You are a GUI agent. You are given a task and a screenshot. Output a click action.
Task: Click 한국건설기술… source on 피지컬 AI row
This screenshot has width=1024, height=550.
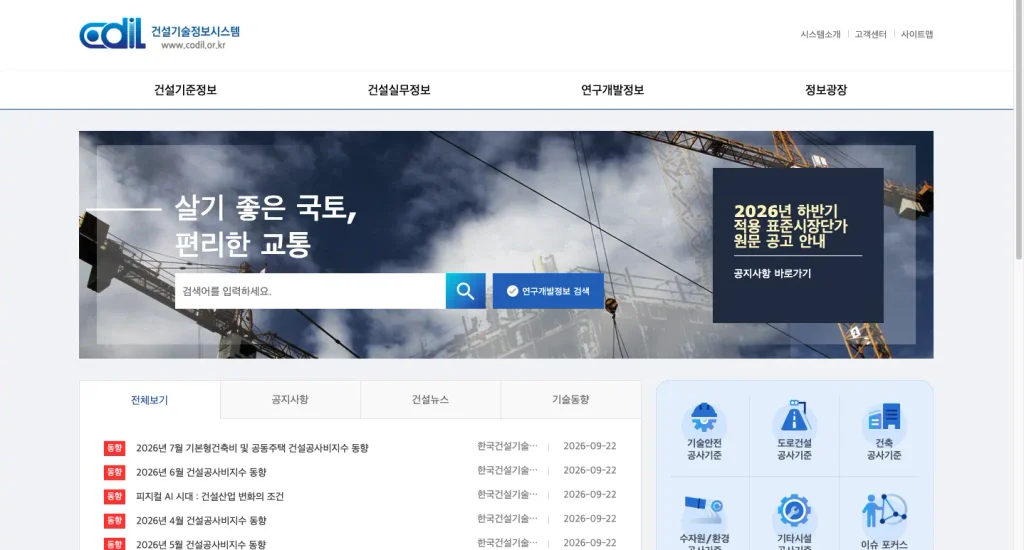coord(507,494)
